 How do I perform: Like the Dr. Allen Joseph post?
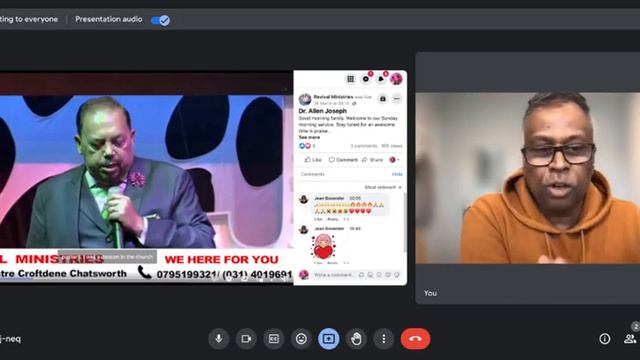tap(313, 160)
